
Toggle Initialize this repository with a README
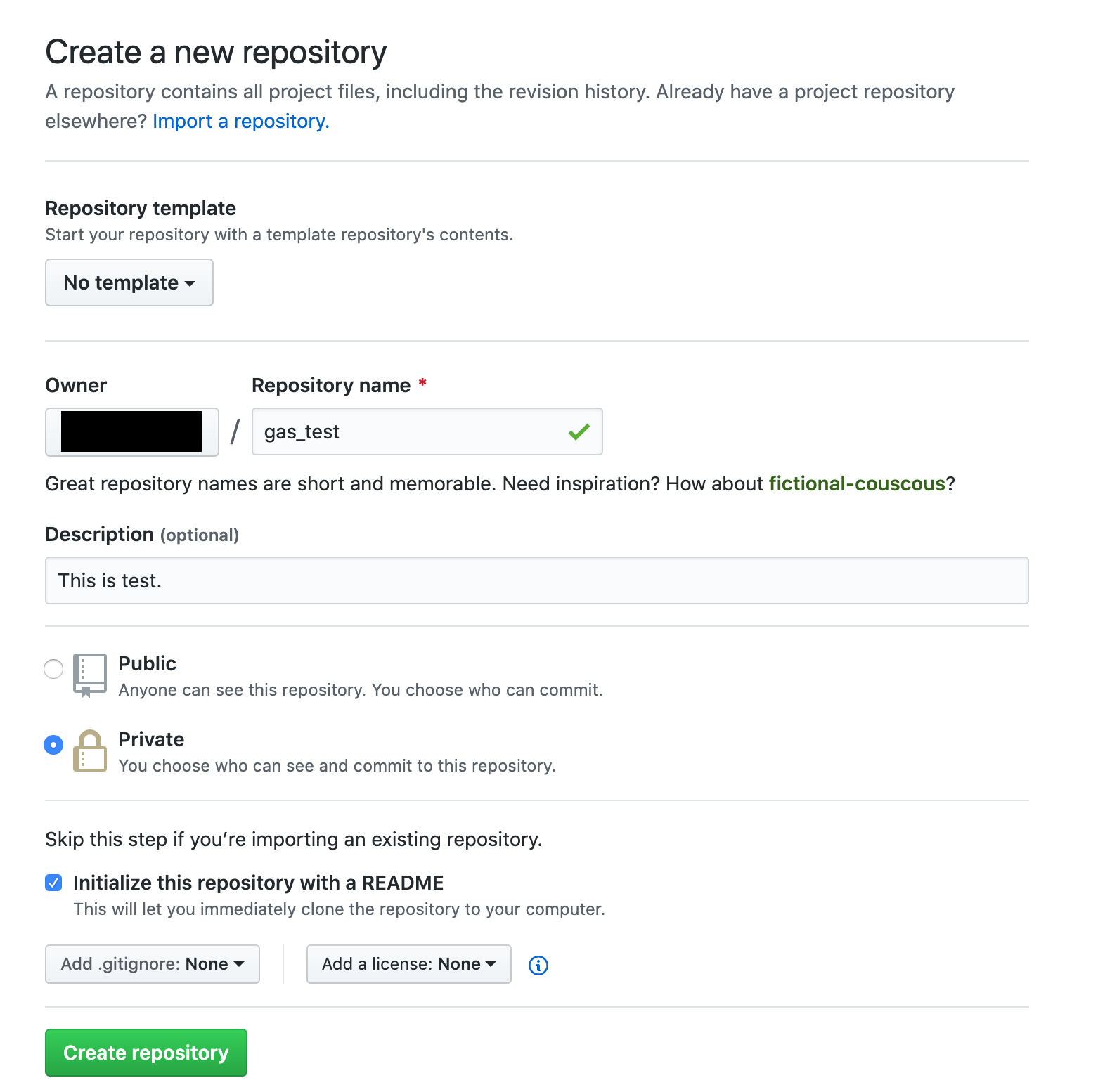53,883
